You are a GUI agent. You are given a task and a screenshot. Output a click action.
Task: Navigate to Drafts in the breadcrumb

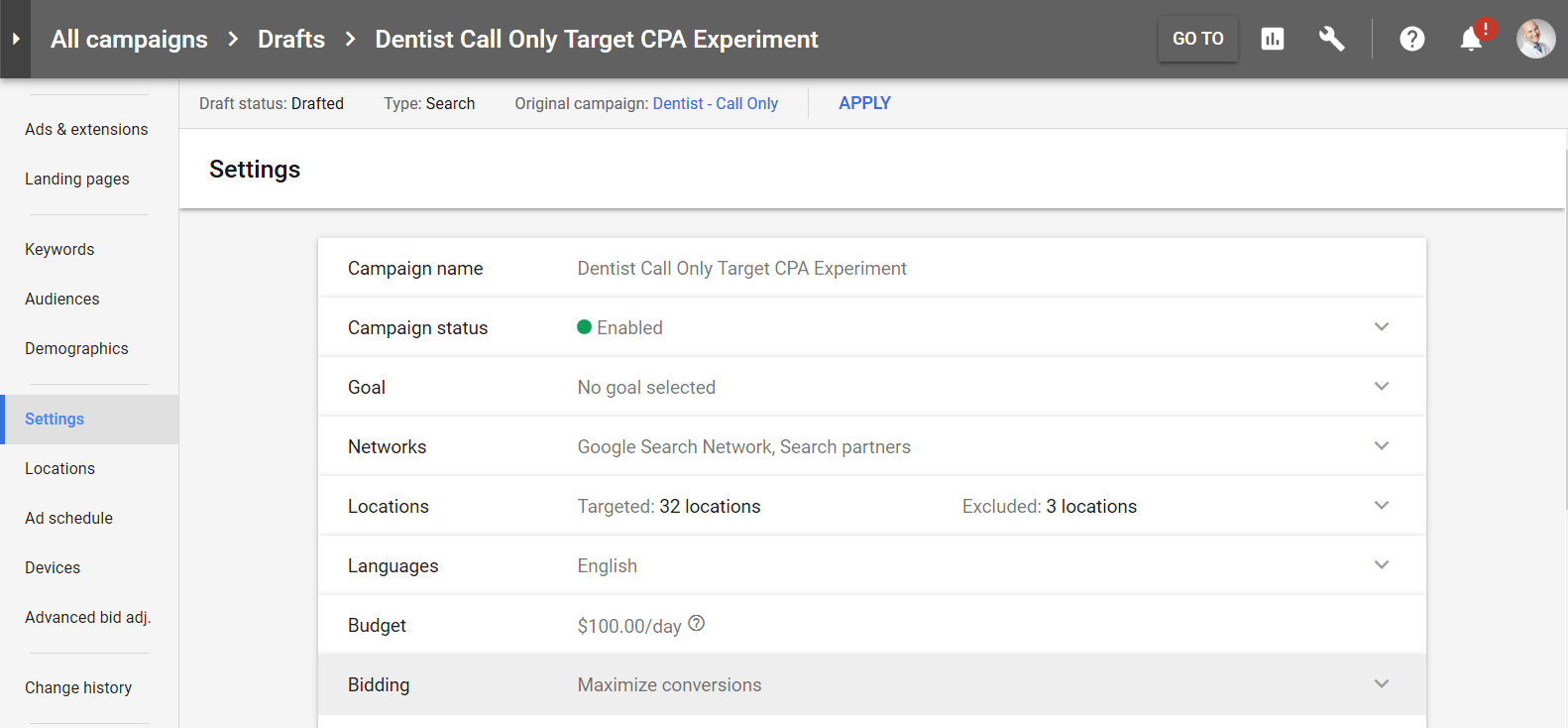[x=291, y=40]
